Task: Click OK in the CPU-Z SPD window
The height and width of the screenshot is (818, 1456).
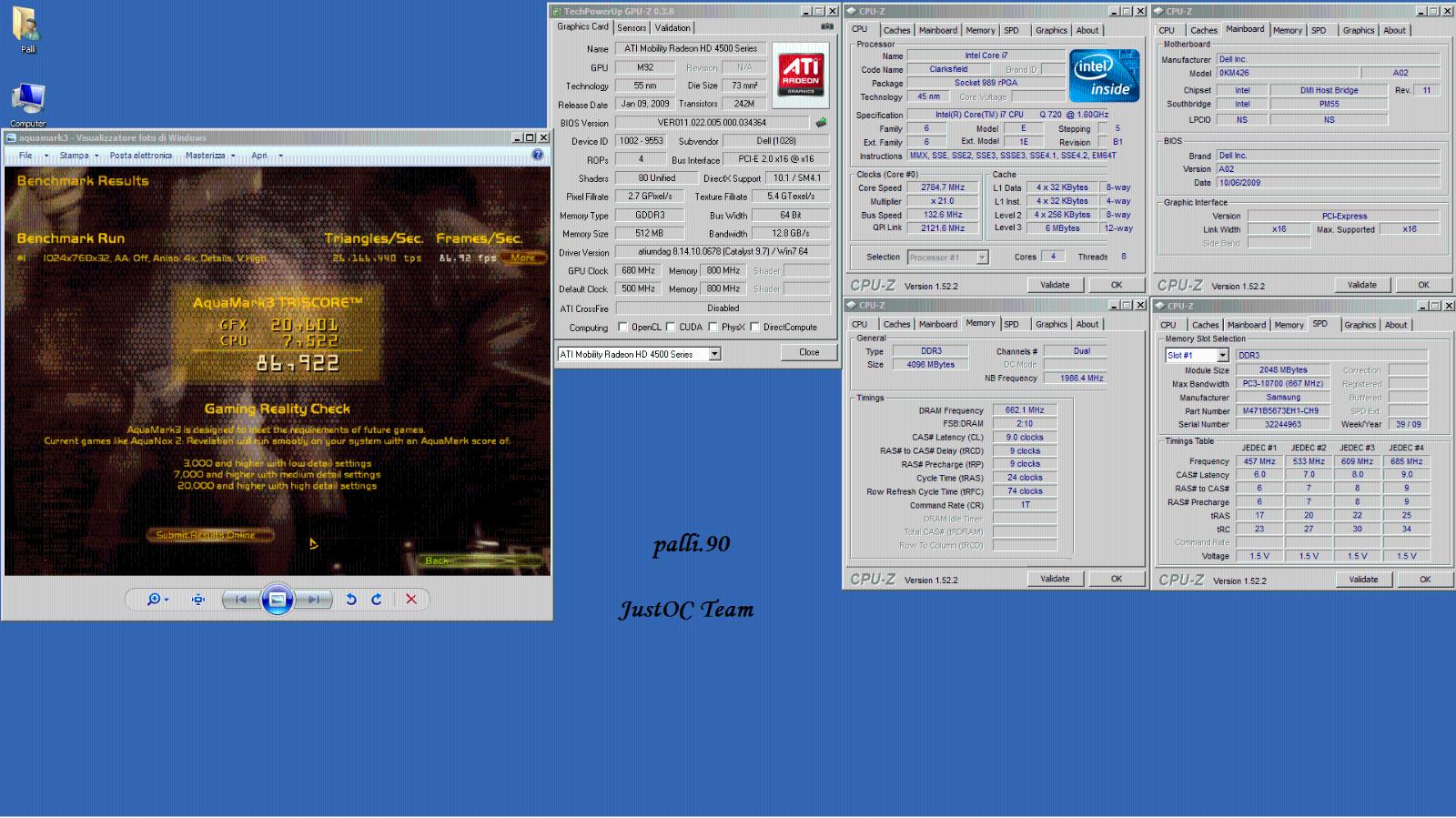Action: (1425, 580)
